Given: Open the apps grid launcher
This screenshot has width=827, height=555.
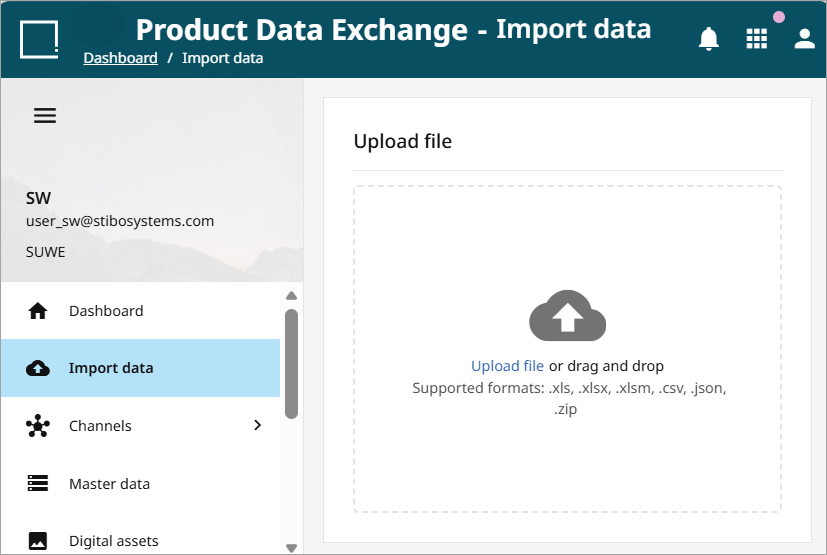Looking at the screenshot, I should (x=756, y=39).
